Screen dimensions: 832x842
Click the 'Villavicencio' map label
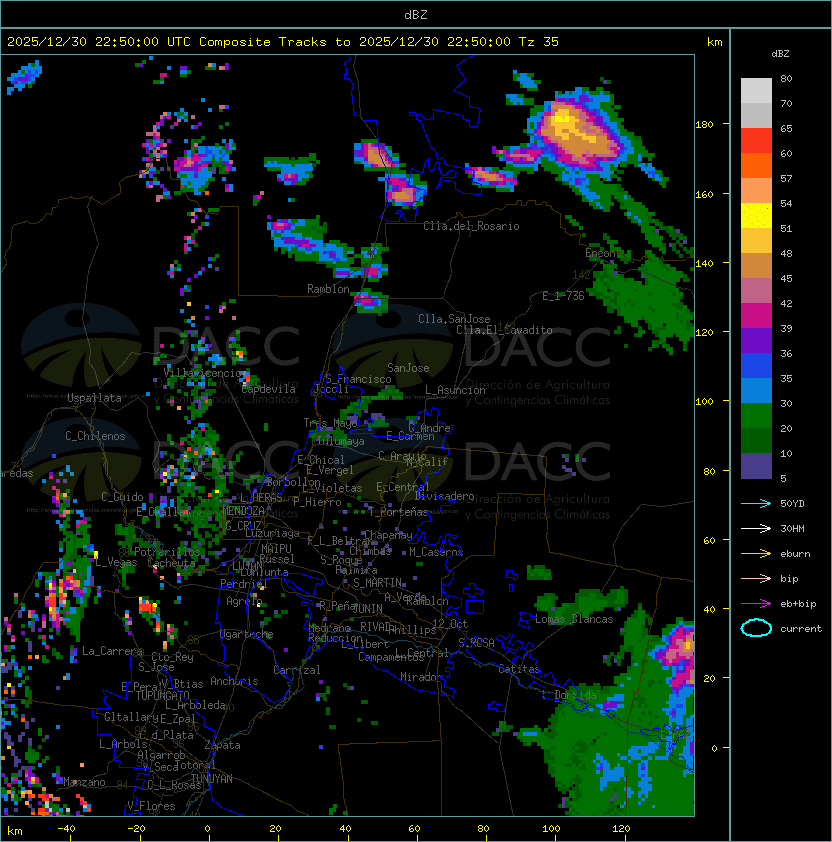coord(204,373)
